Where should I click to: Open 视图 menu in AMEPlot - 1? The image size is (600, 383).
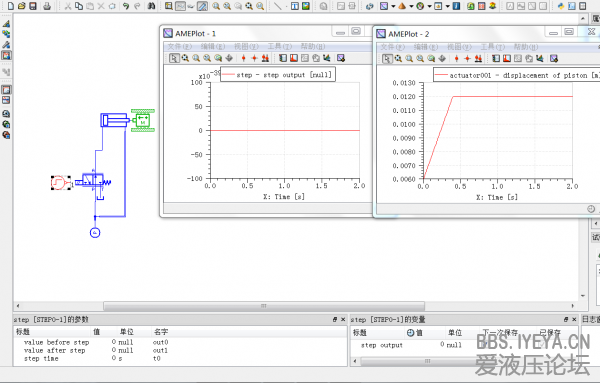246,46
